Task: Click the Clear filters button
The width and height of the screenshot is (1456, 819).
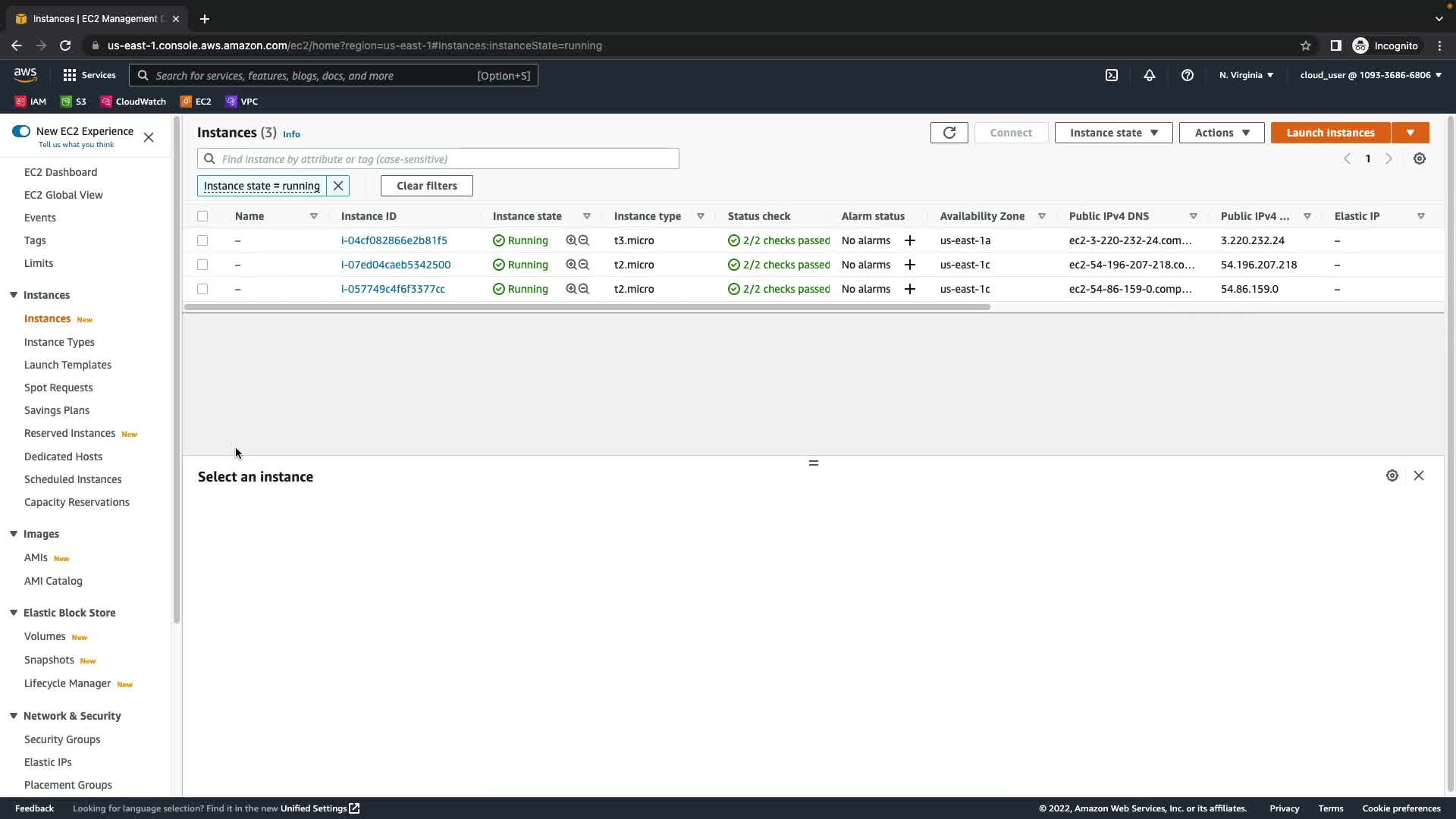Action: pos(427,186)
